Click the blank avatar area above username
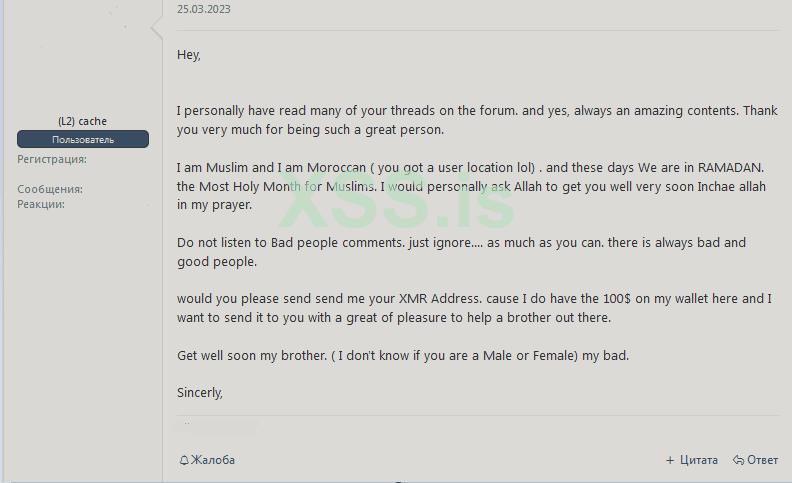The width and height of the screenshot is (792, 483). (x=82, y=60)
